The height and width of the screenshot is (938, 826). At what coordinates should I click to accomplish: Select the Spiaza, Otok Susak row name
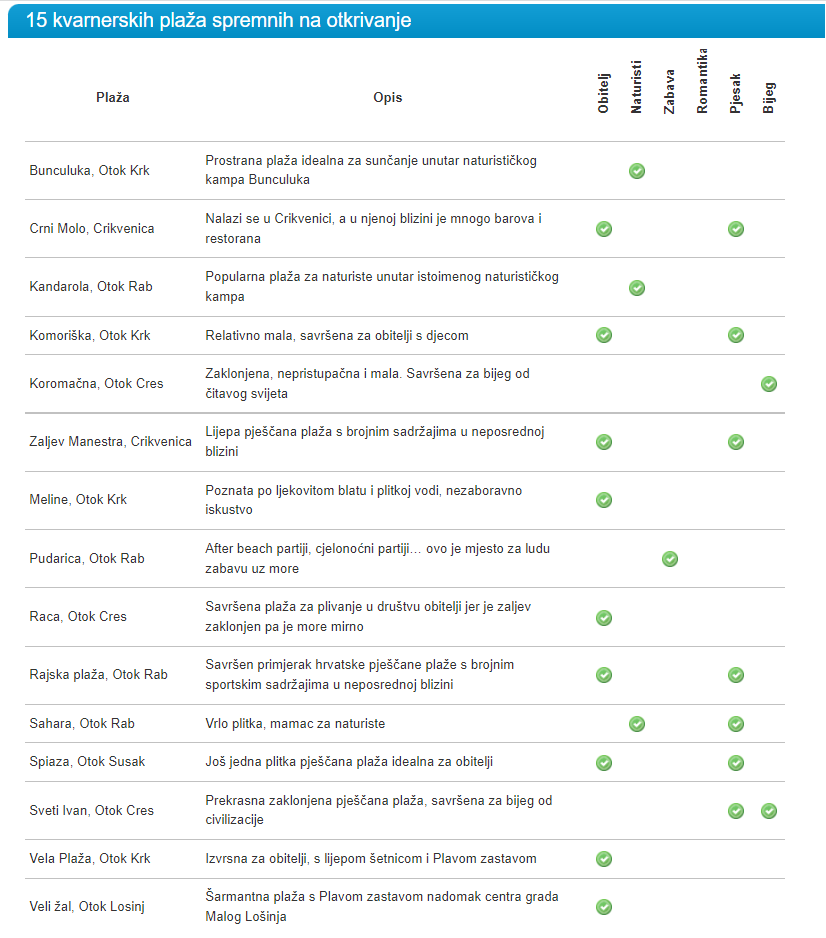[87, 762]
